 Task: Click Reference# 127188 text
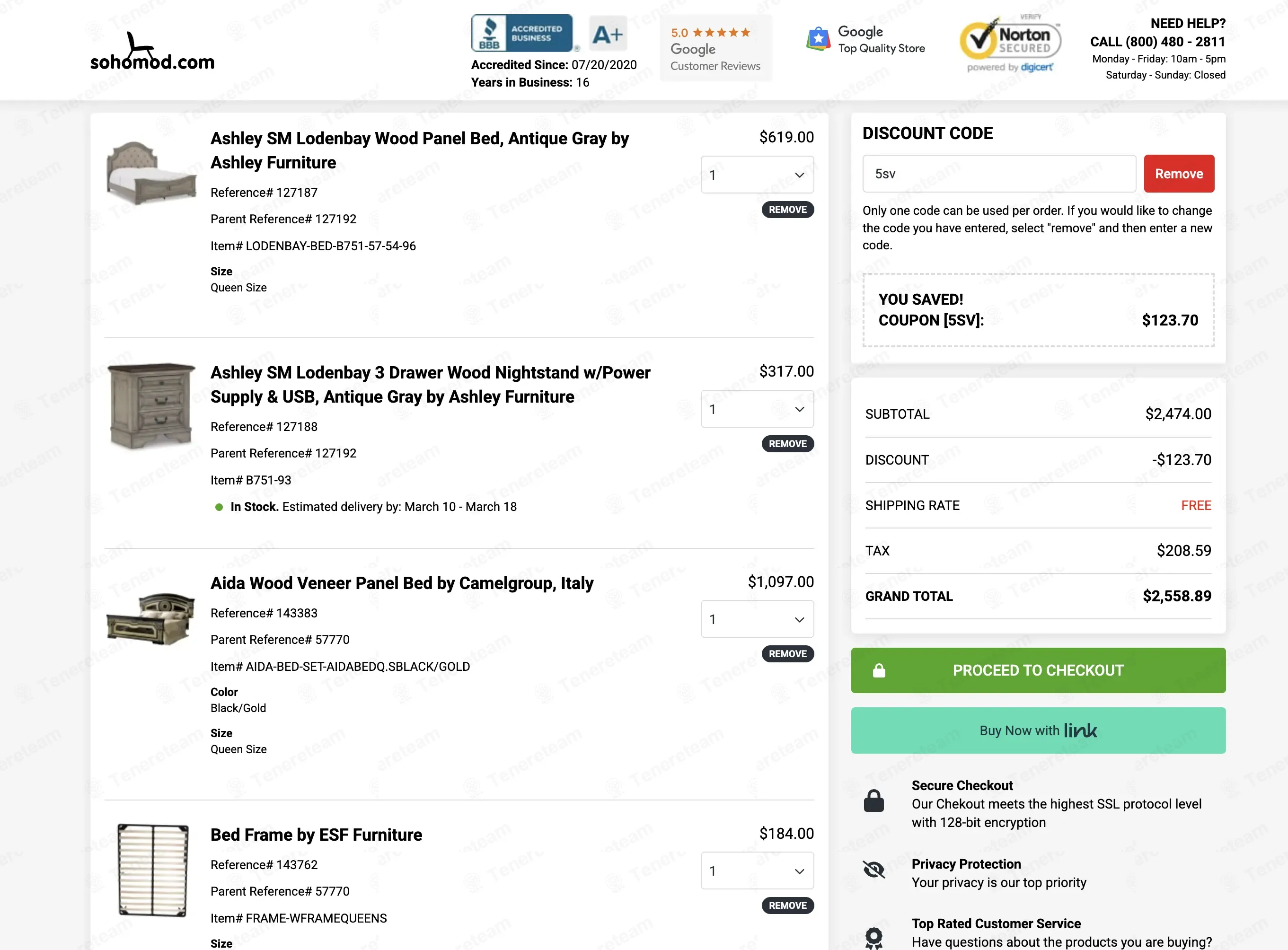[264, 427]
